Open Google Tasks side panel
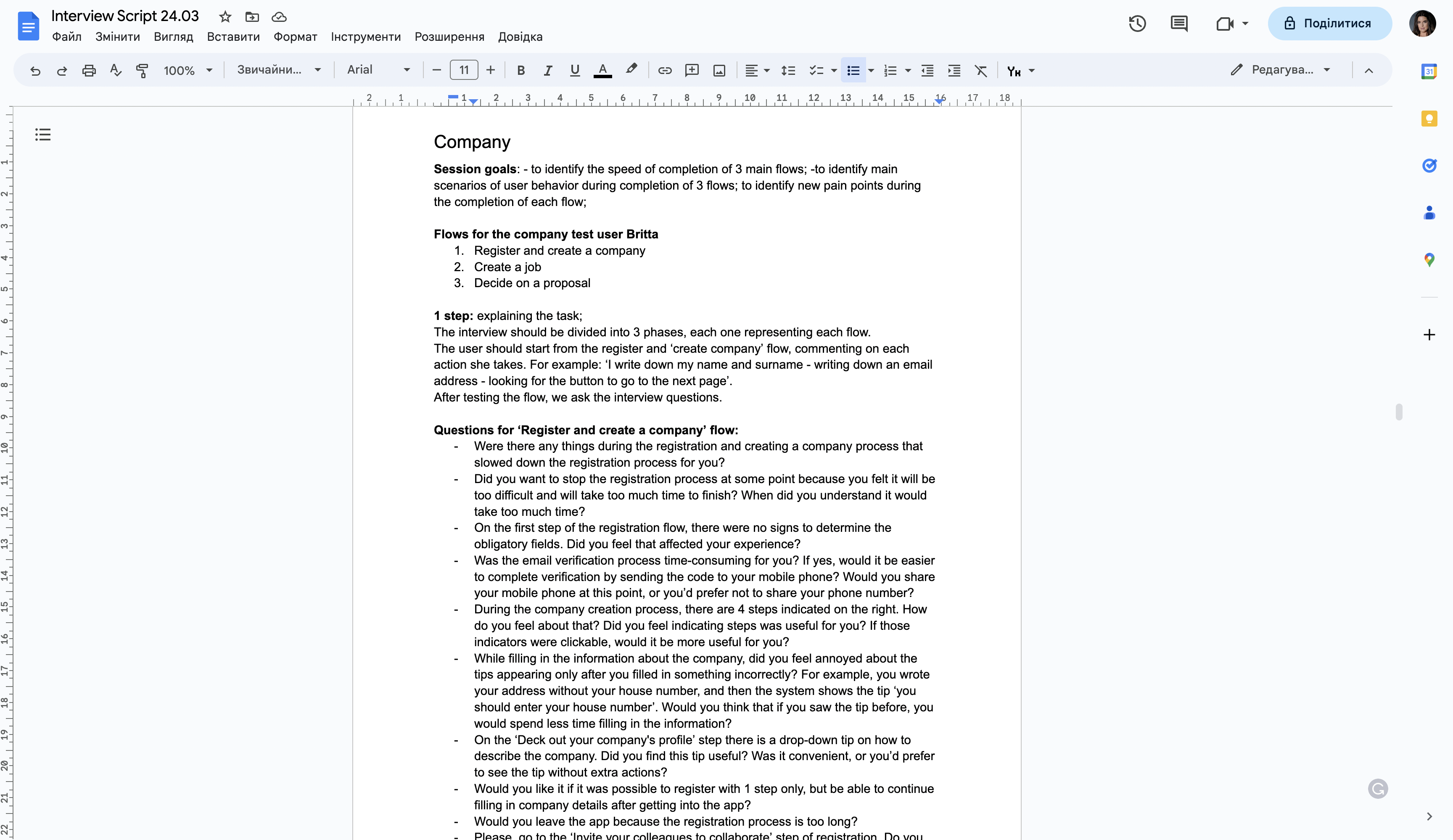1453x840 pixels. (1429, 166)
